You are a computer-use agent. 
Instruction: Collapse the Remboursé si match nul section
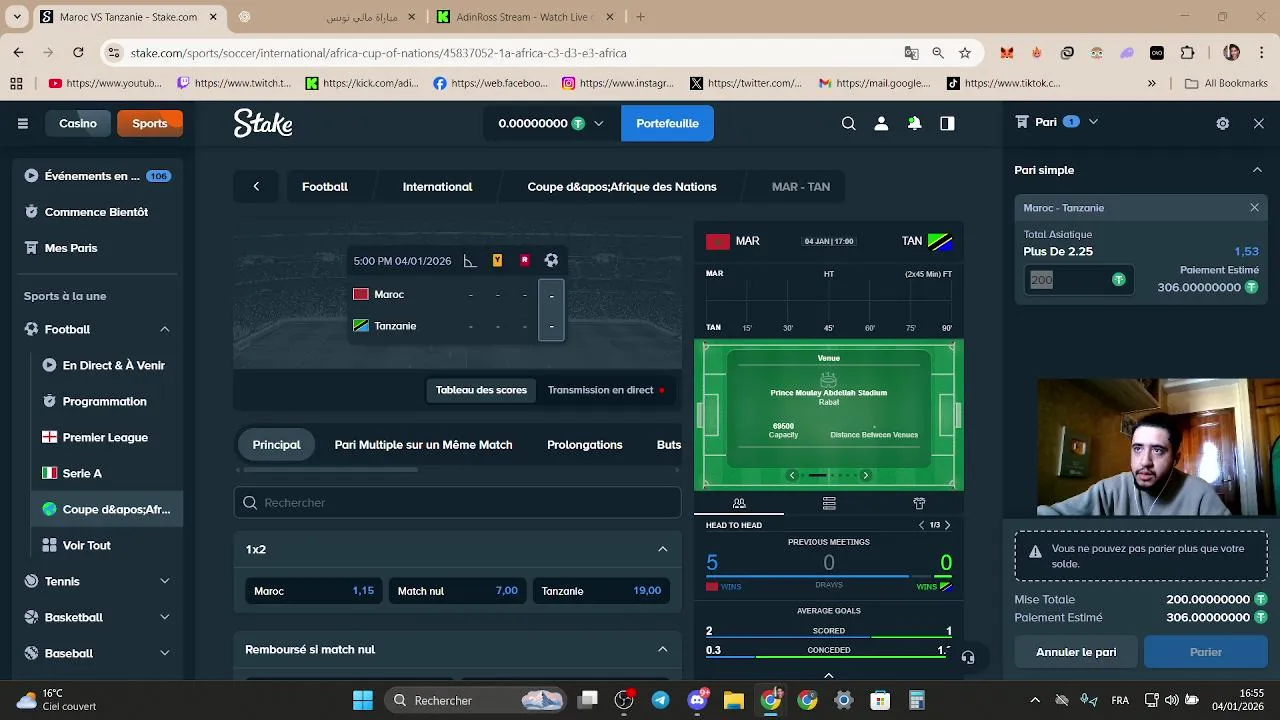click(x=662, y=649)
